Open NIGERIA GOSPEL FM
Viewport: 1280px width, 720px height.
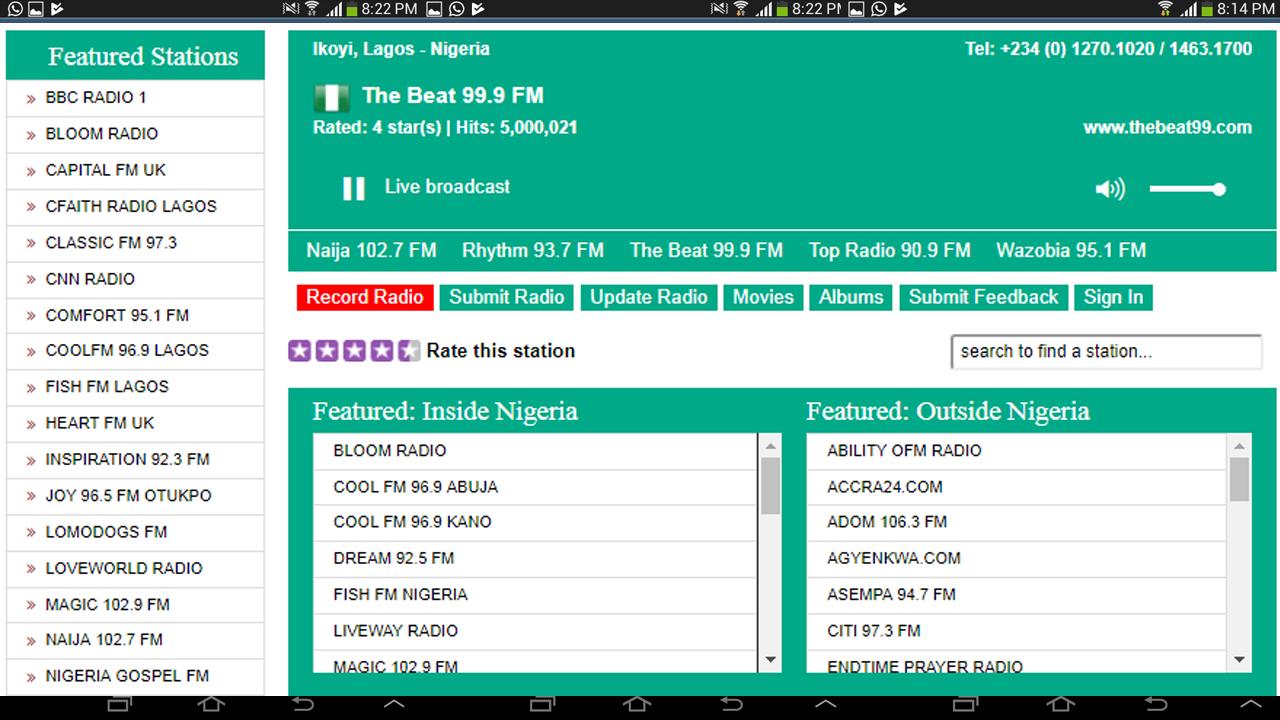[135, 676]
